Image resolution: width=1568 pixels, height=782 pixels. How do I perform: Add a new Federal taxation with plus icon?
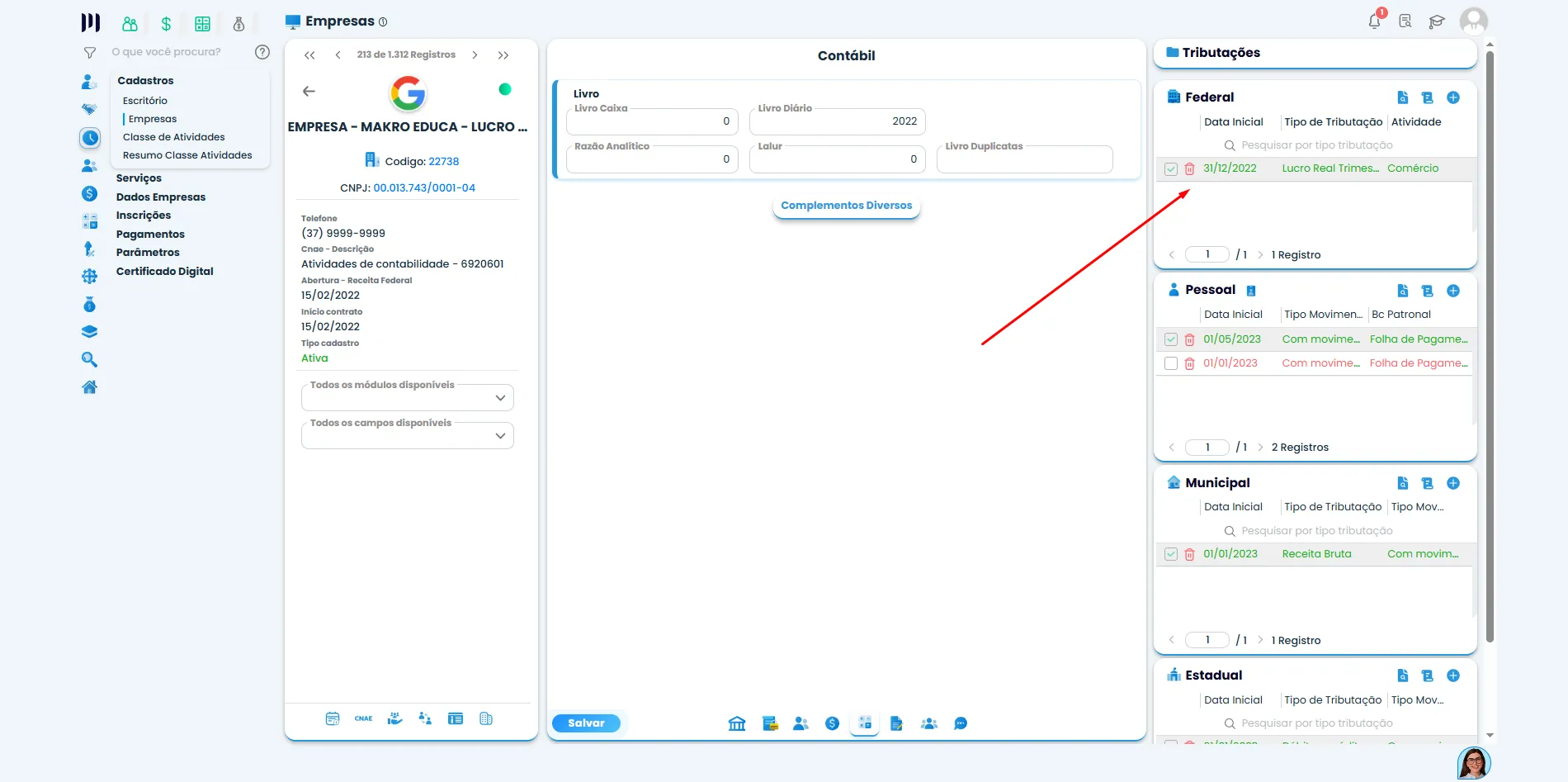point(1453,97)
